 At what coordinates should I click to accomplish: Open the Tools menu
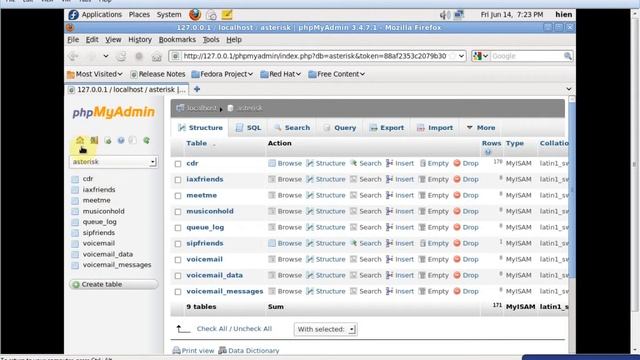tap(211, 40)
